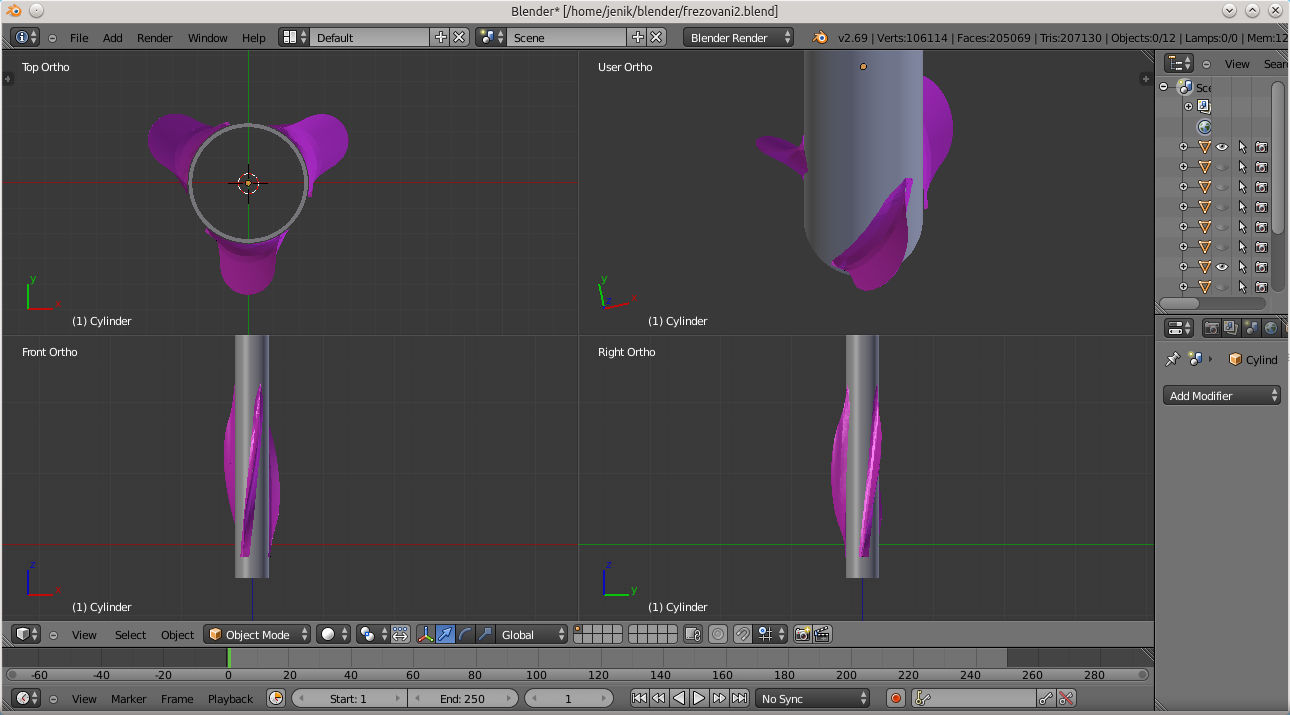Select the translate manipulator arrow icon
Viewport: 1290px width, 715px height.
click(445, 634)
